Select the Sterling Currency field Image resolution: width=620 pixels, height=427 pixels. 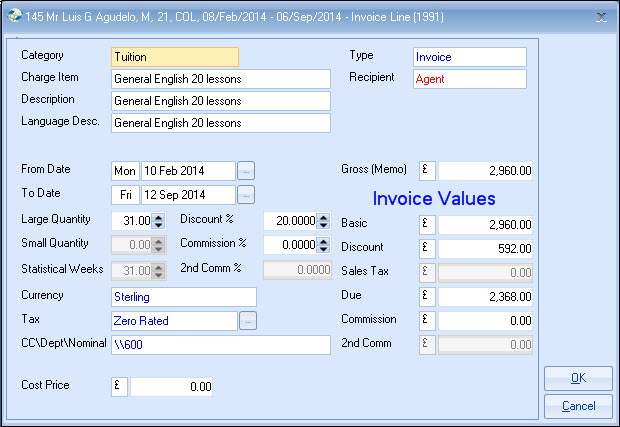point(183,297)
